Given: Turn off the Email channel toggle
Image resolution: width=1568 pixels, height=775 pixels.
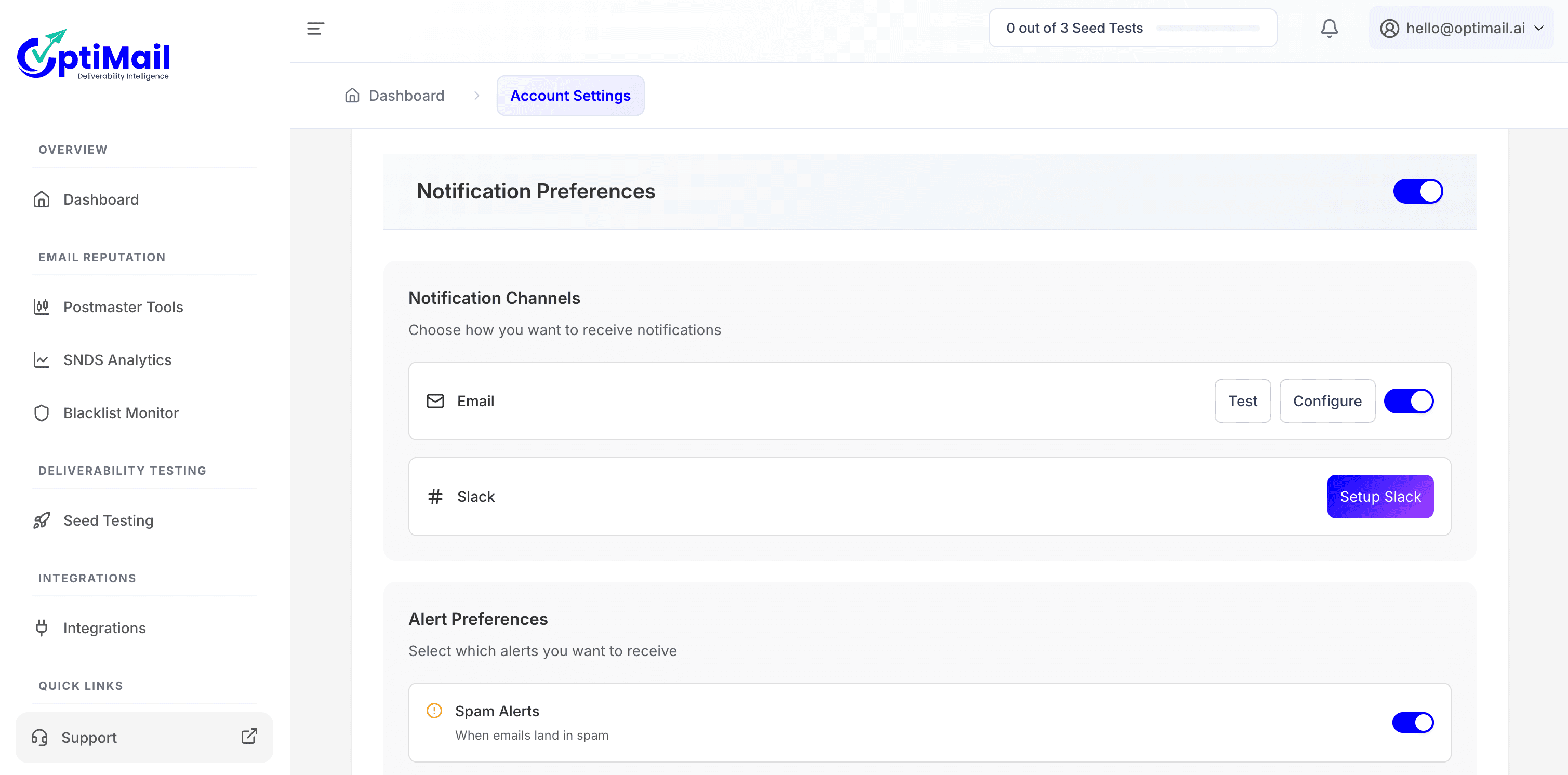Looking at the screenshot, I should click(x=1409, y=400).
